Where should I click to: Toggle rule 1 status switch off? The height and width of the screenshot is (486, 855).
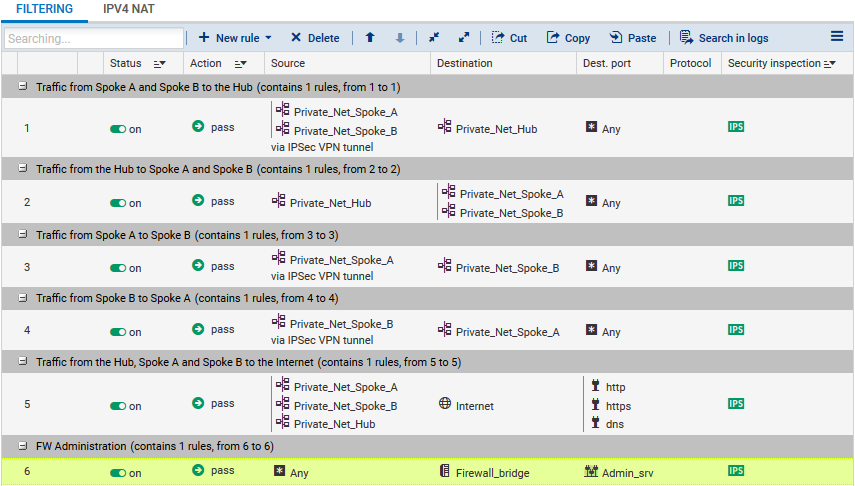click(118, 130)
